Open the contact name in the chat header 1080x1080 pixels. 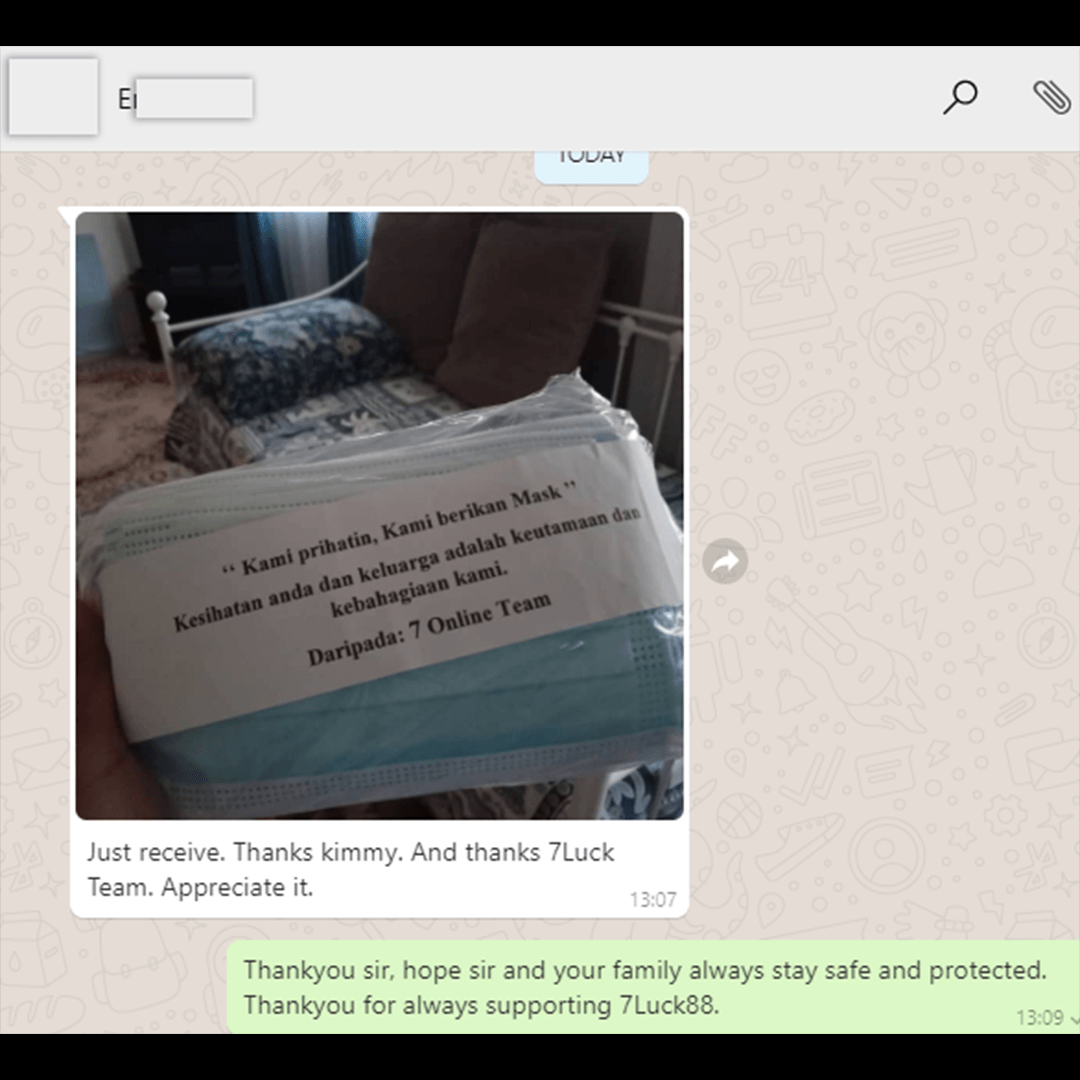point(185,98)
